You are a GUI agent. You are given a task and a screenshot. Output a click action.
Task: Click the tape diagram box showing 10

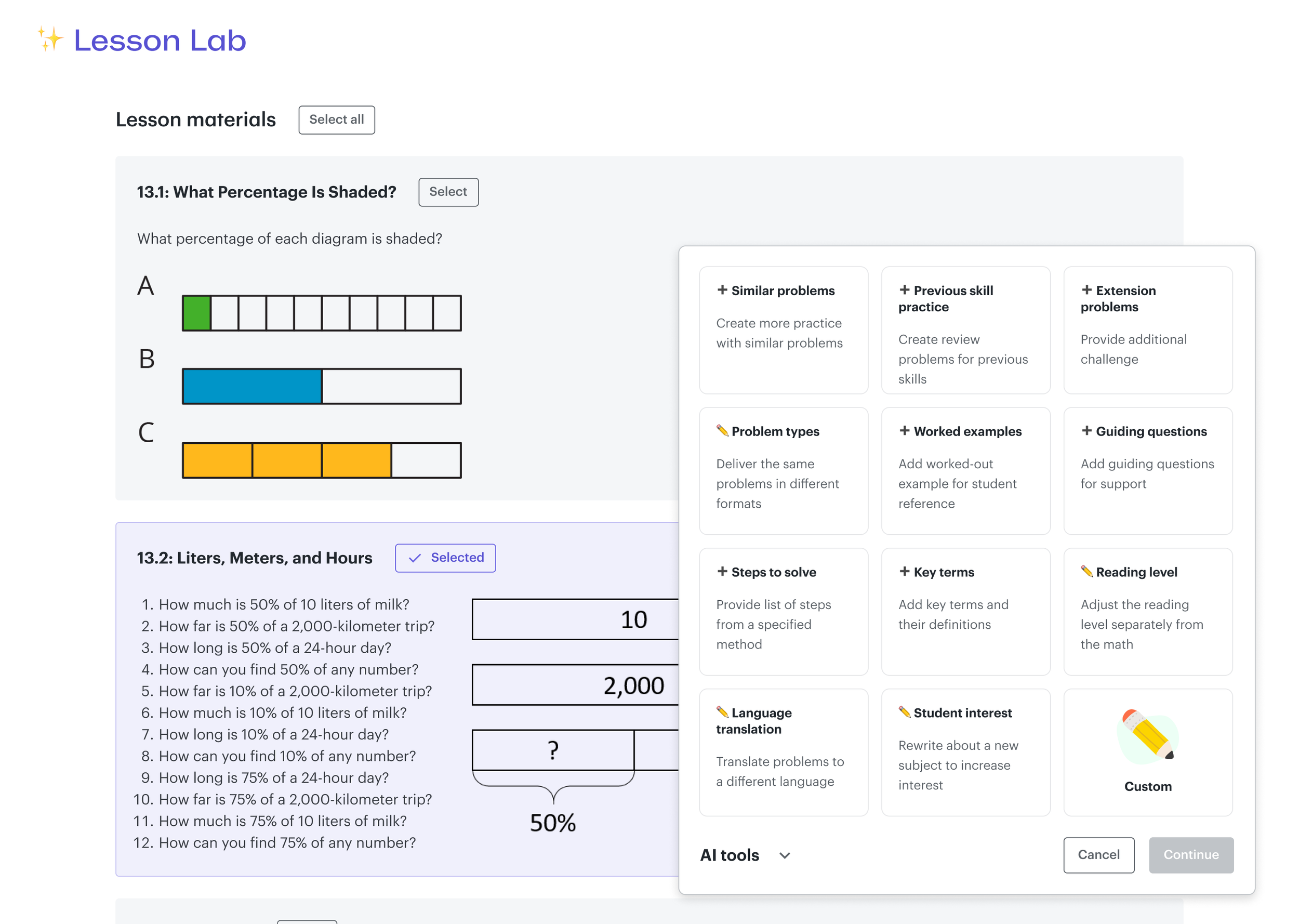(x=575, y=619)
